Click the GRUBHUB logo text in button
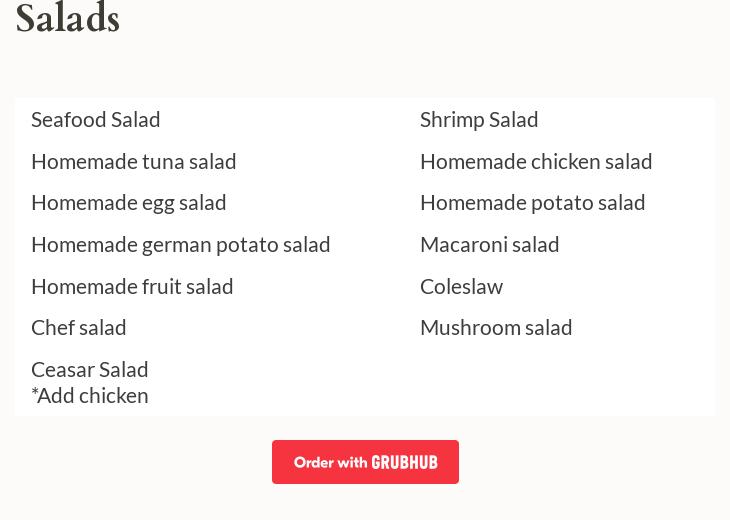Viewport: 730px width, 520px height. click(404, 463)
